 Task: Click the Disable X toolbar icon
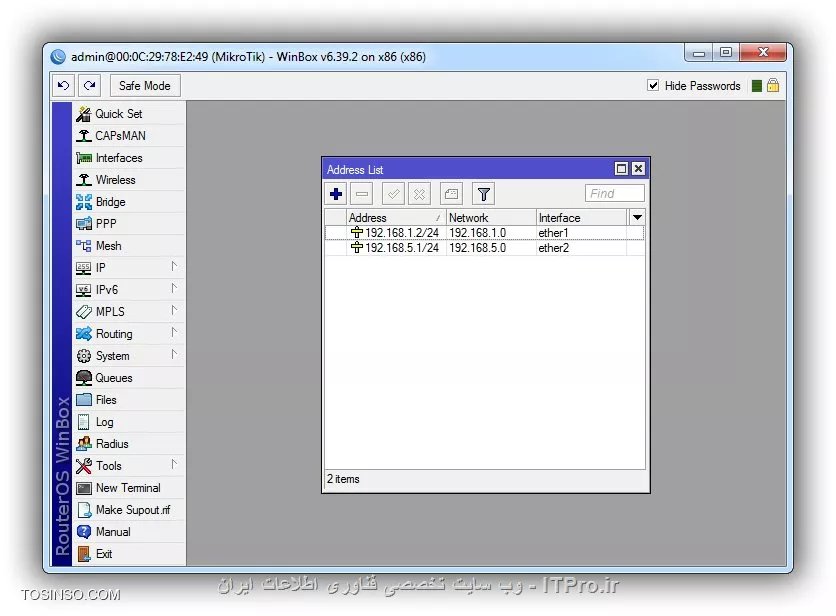[420, 194]
